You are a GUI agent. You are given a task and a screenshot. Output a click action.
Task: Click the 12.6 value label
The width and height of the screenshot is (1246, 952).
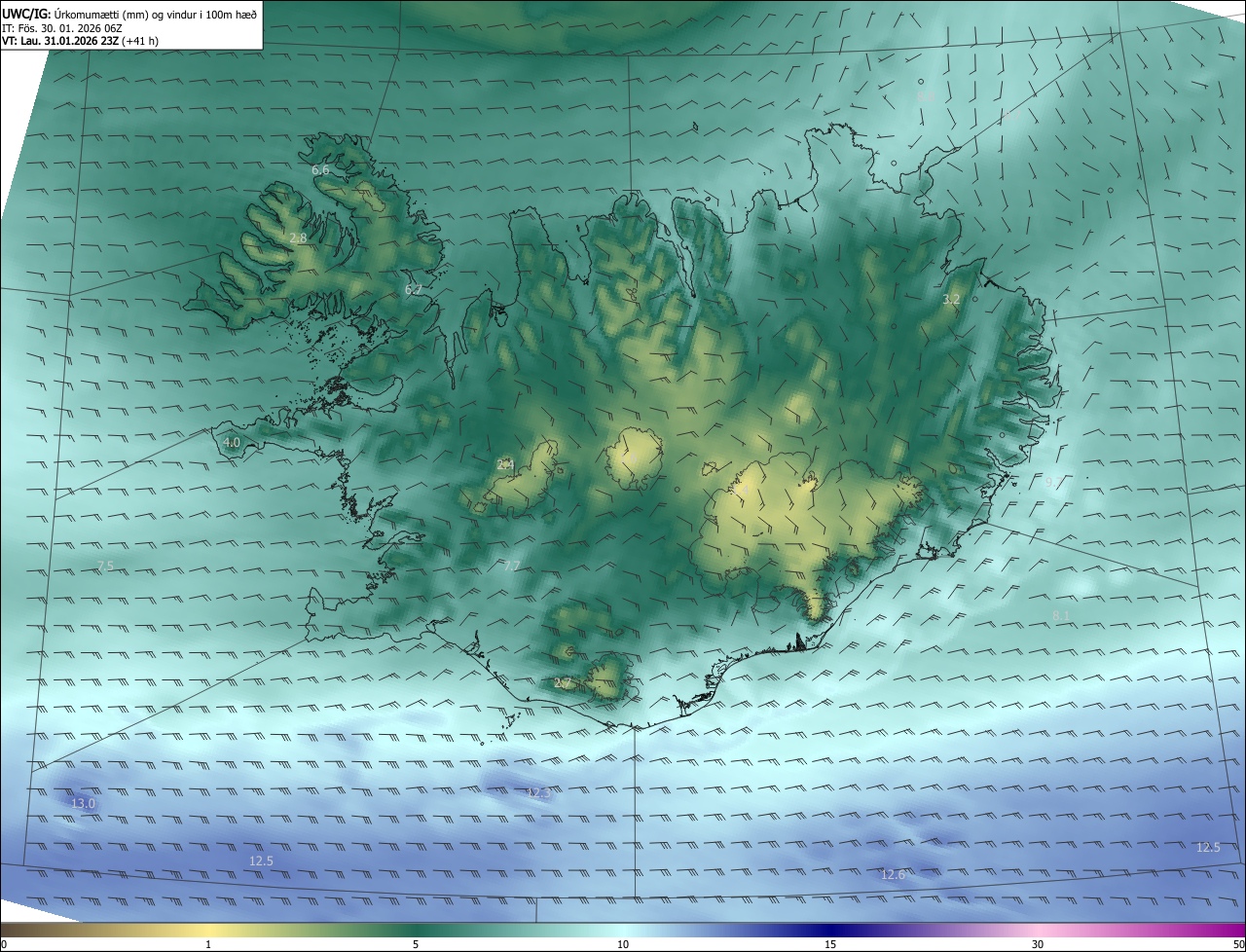[x=893, y=875]
